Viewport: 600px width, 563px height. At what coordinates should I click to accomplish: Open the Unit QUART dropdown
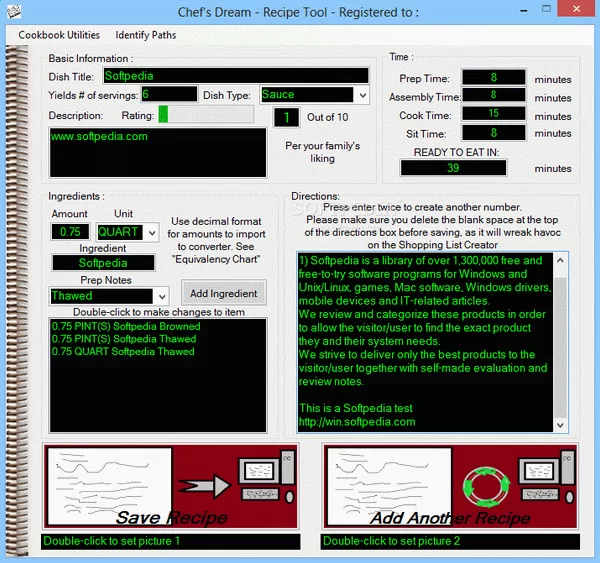point(152,232)
